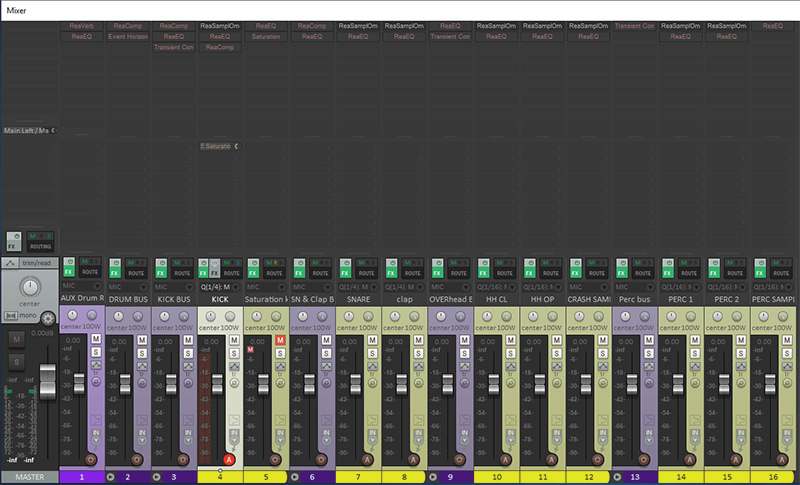Screen dimensions: 800x485
Task: Open the input dropdown on the KICK track
Action: point(219,285)
